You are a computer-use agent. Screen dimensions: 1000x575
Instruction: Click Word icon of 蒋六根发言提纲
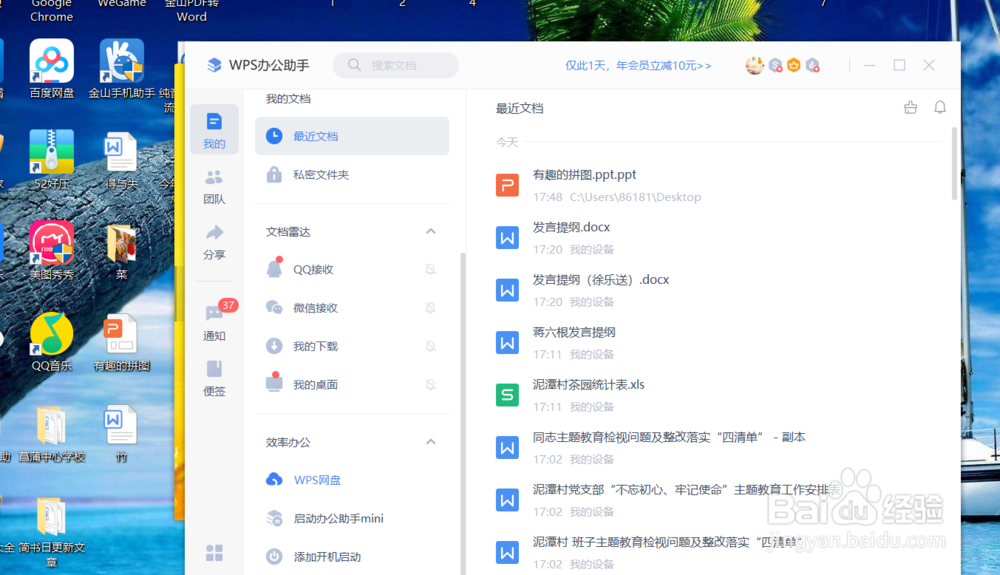pyautogui.click(x=507, y=343)
